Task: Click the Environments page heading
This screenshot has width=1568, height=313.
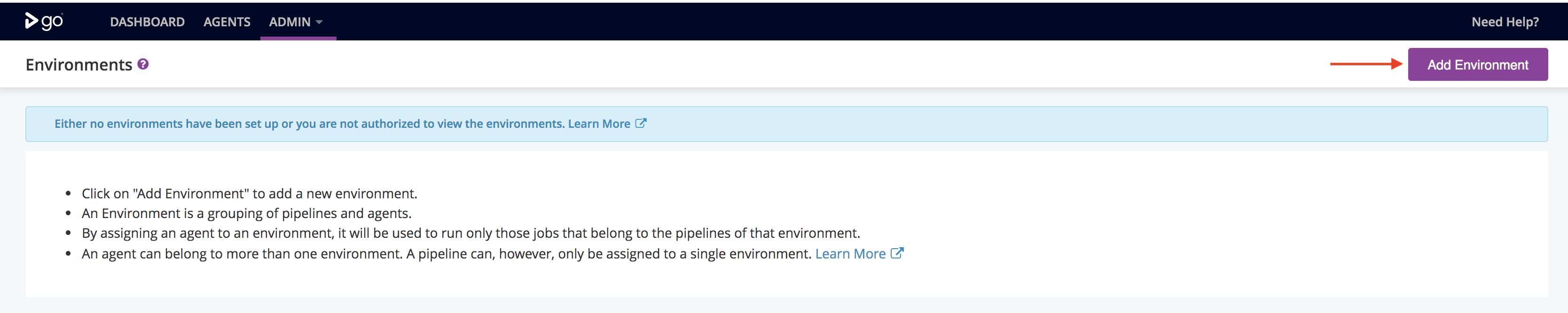Action: (78, 64)
